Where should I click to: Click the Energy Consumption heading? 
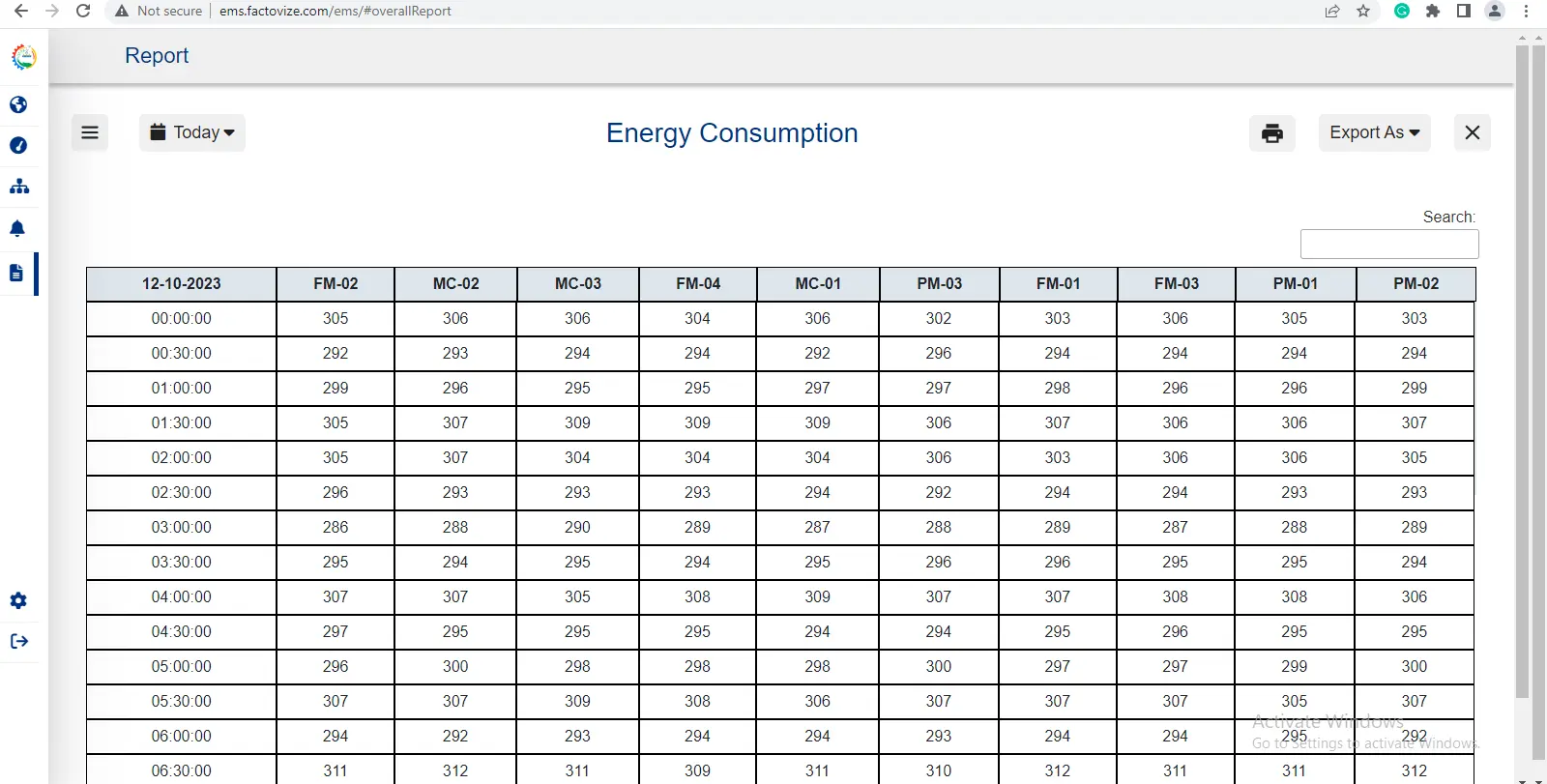tap(732, 132)
